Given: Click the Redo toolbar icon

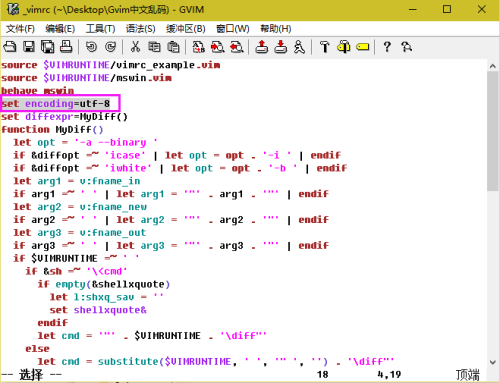Looking at the screenshot, I should (110, 47).
